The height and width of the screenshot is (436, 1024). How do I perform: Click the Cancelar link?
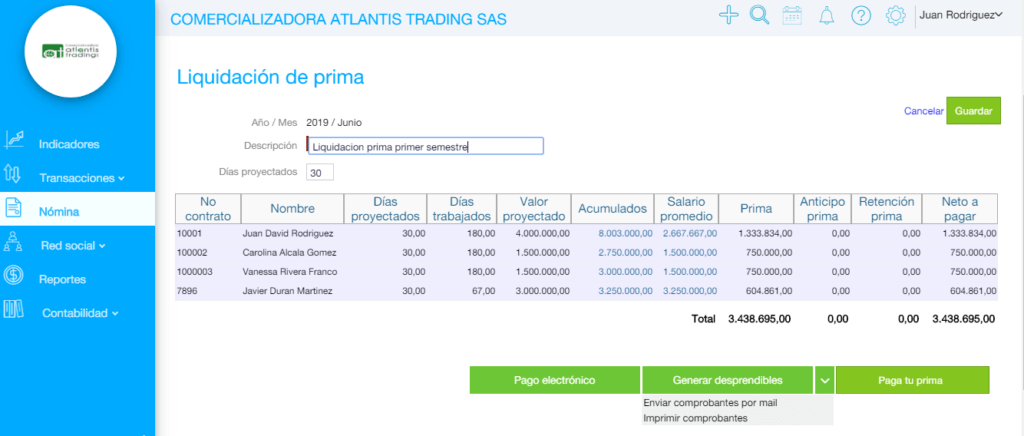(923, 112)
